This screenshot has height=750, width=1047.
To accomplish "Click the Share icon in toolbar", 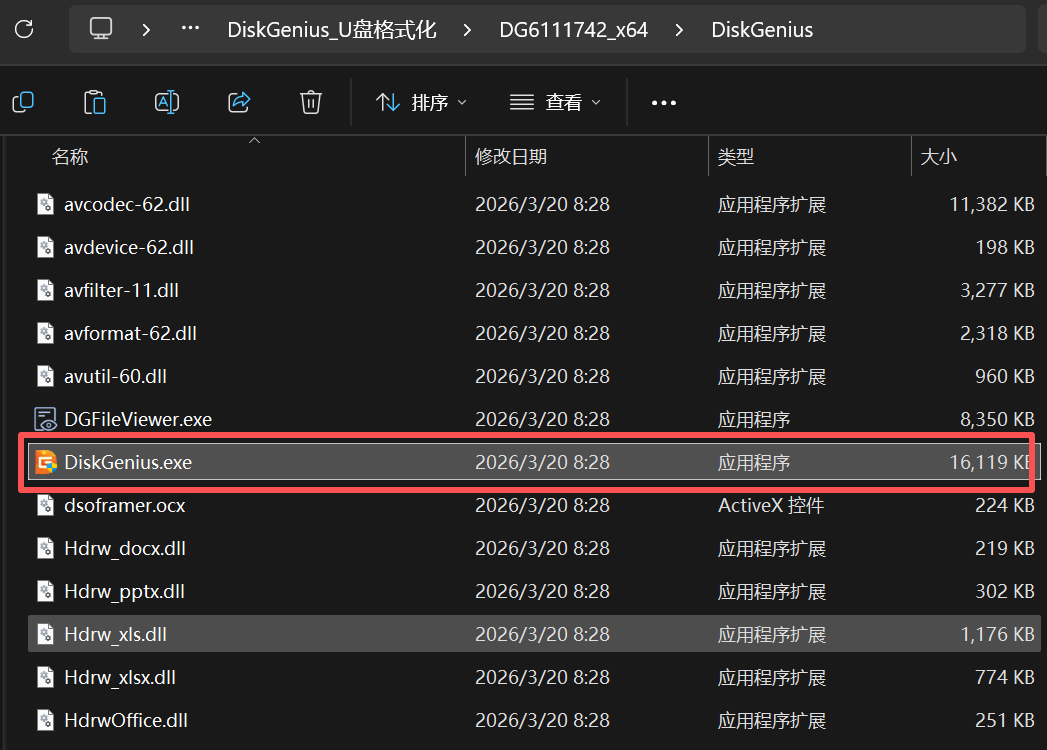I will (239, 102).
